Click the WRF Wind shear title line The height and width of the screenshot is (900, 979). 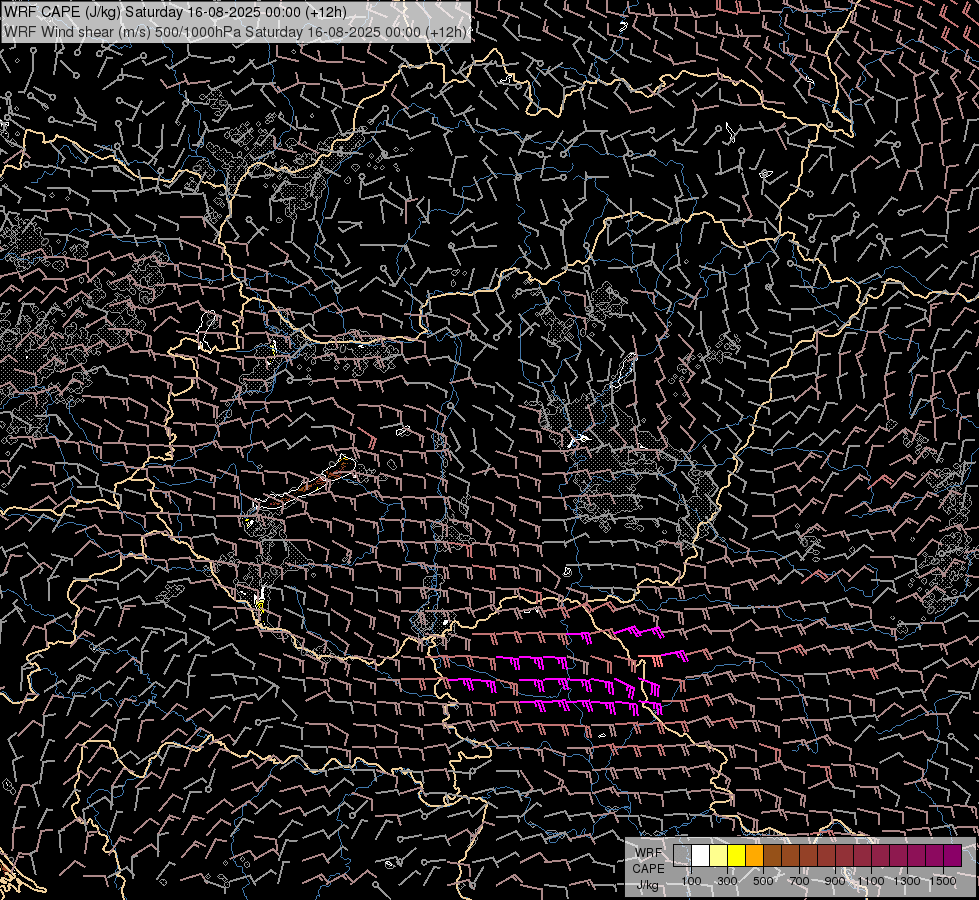[x=235, y=32]
